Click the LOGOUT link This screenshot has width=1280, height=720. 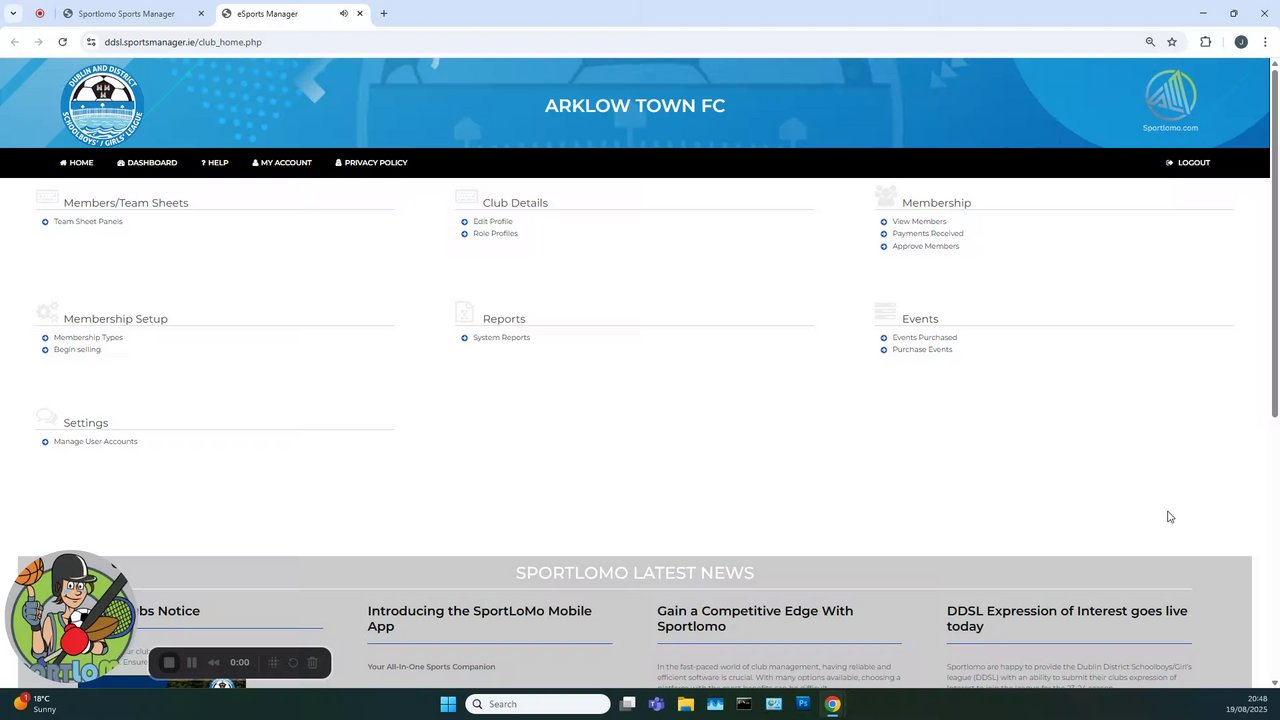(1188, 163)
